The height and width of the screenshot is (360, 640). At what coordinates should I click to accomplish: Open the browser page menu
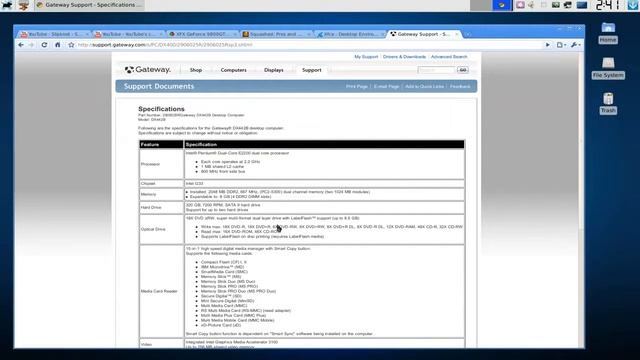click(561, 45)
